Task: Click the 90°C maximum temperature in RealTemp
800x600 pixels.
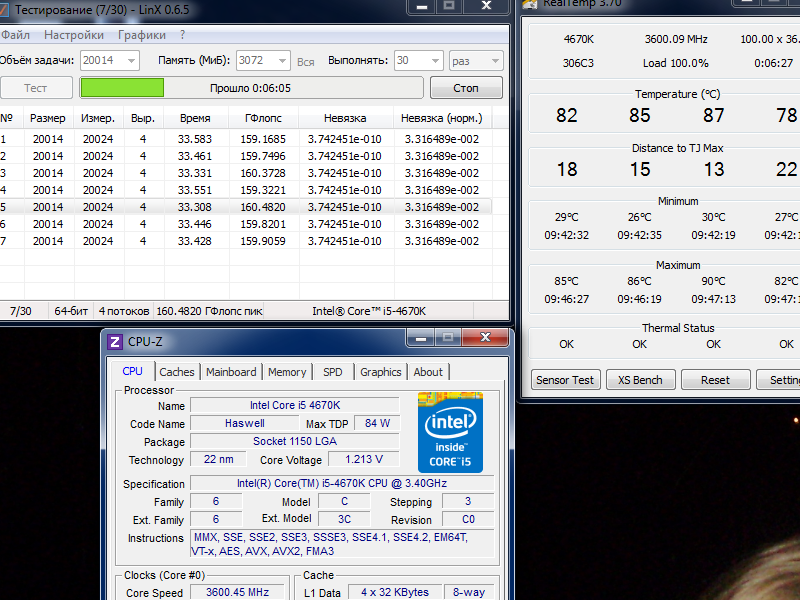Action: [713, 281]
